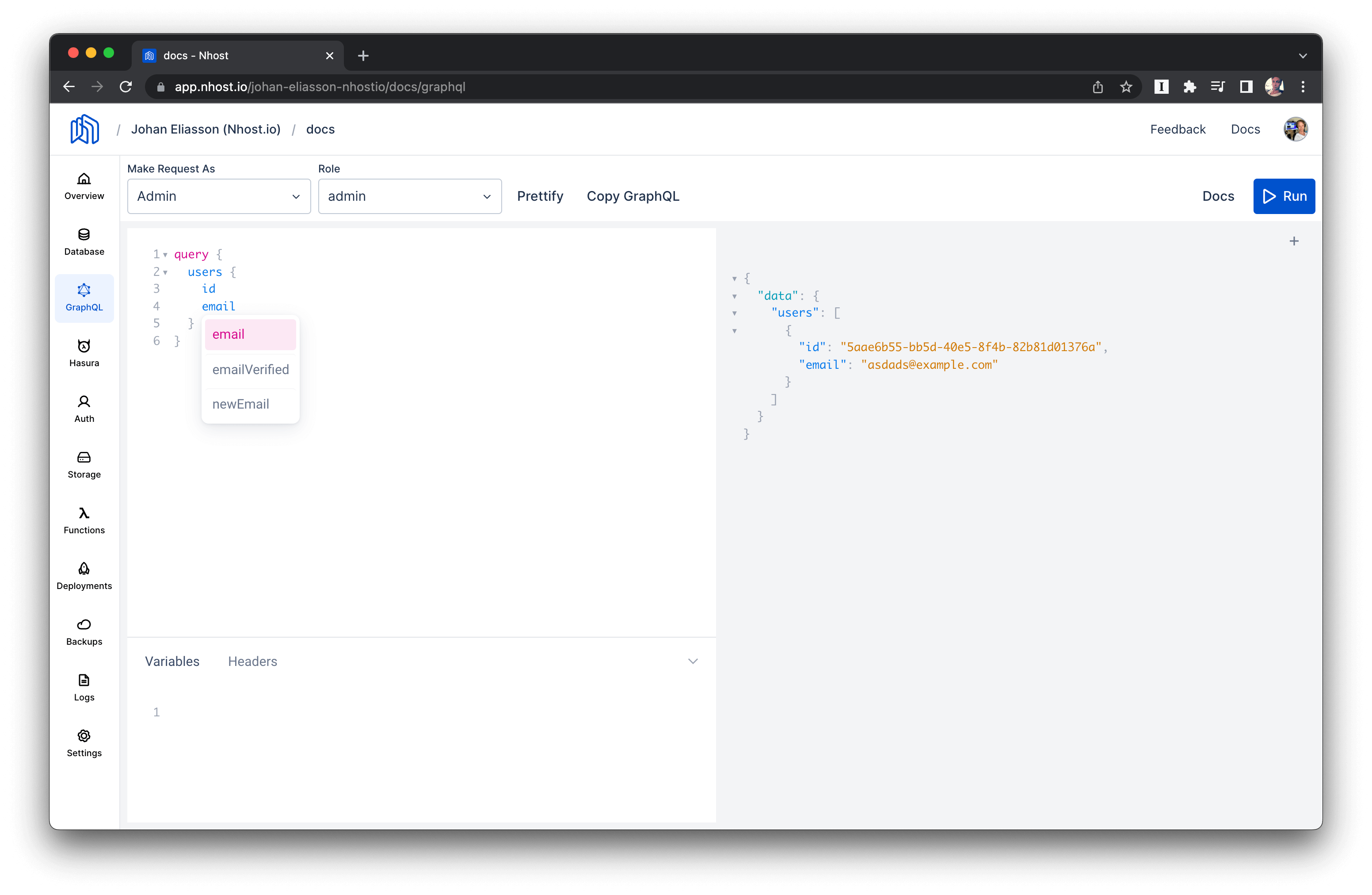This screenshot has width=1372, height=895.
Task: Toggle the browser side panel icon
Action: coord(1246,87)
